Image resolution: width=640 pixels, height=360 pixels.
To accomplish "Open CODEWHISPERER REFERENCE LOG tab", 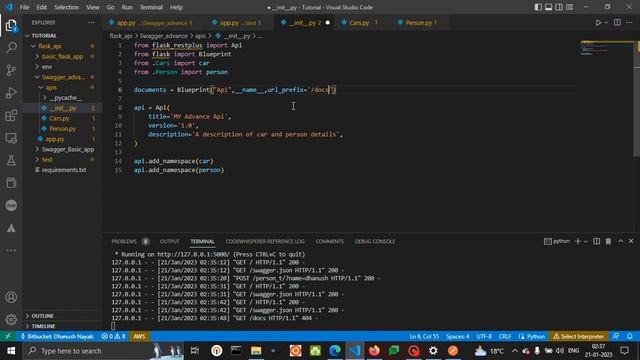I will coord(265,241).
